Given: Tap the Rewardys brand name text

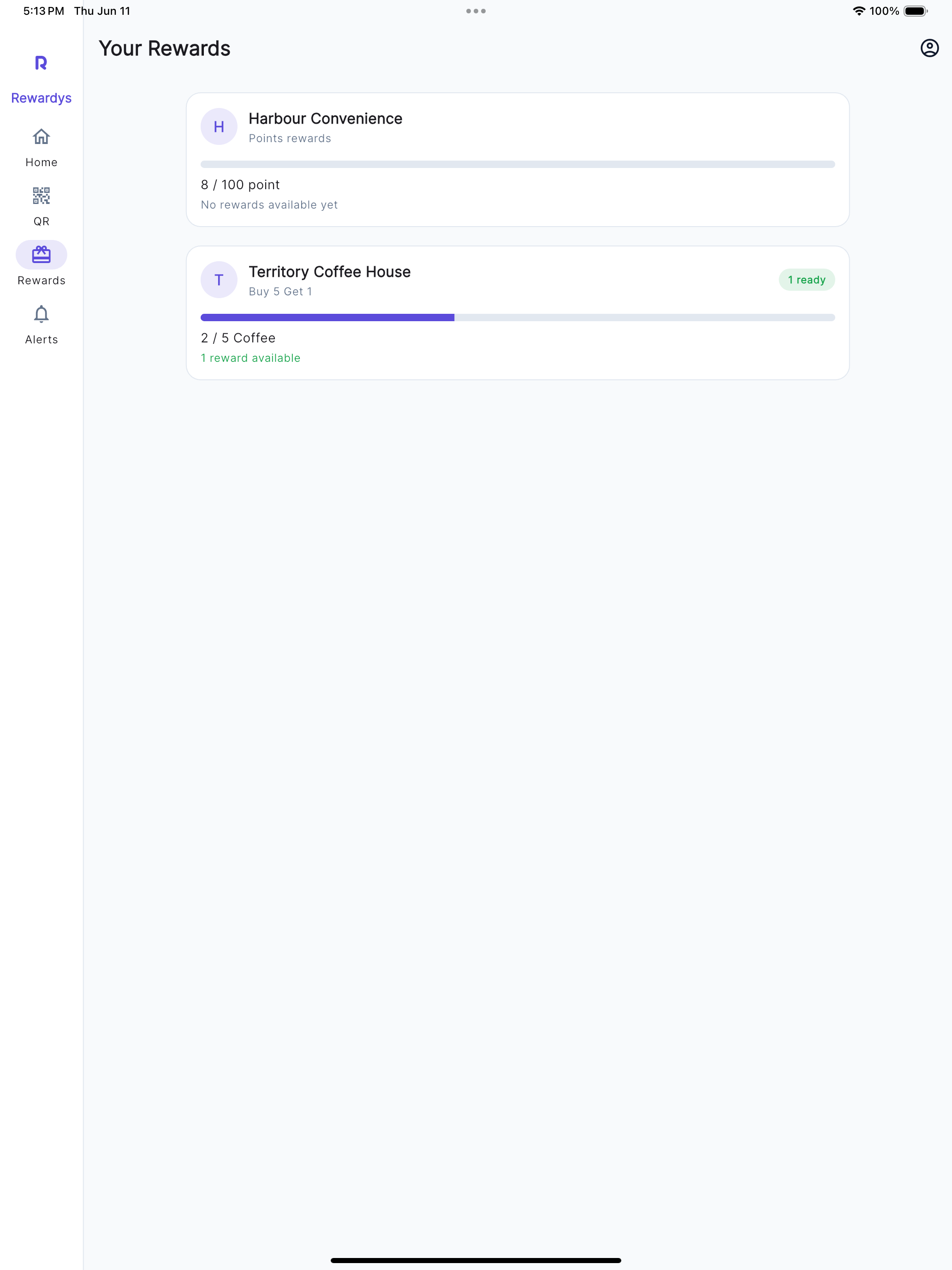Looking at the screenshot, I should (x=42, y=98).
